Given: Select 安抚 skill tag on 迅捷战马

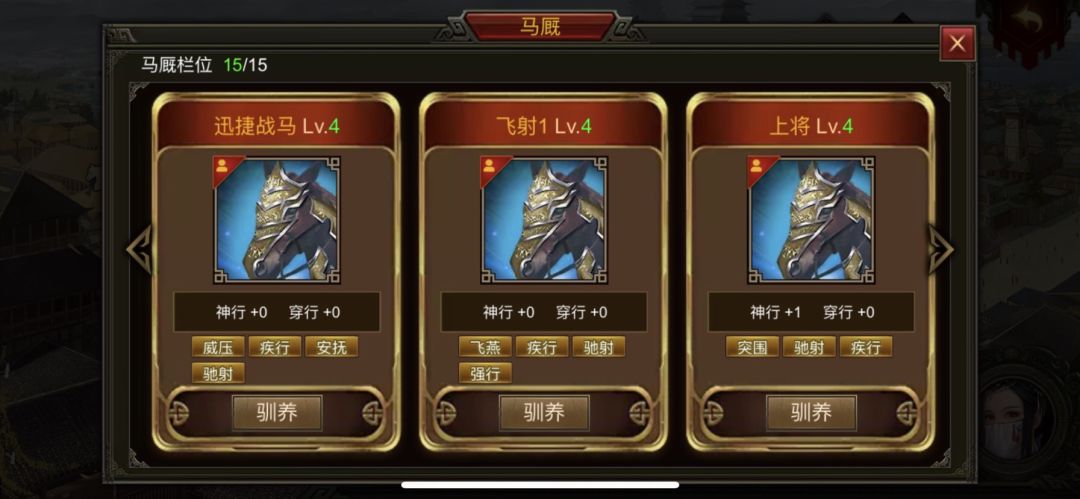Looking at the screenshot, I should coord(331,347).
